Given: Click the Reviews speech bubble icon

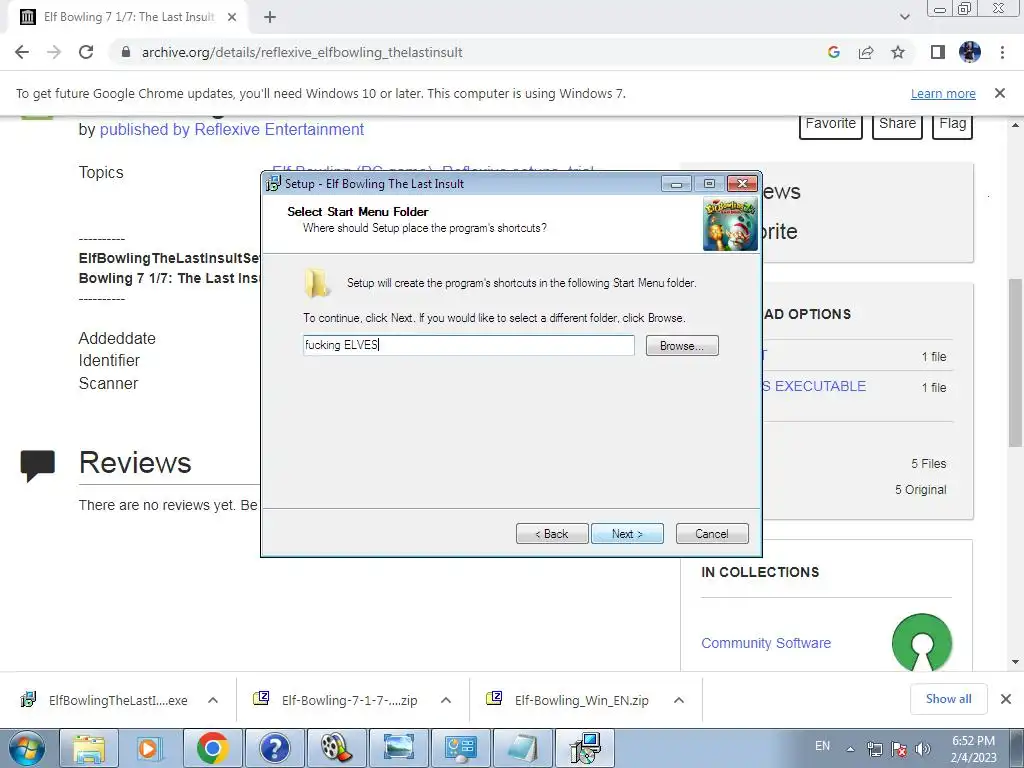Looking at the screenshot, I should pyautogui.click(x=38, y=464).
